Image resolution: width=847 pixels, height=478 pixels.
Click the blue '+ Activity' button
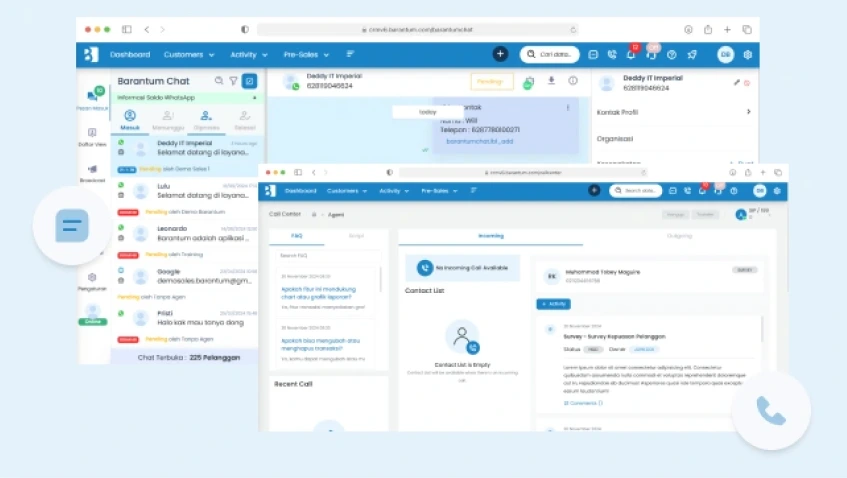pyautogui.click(x=553, y=304)
